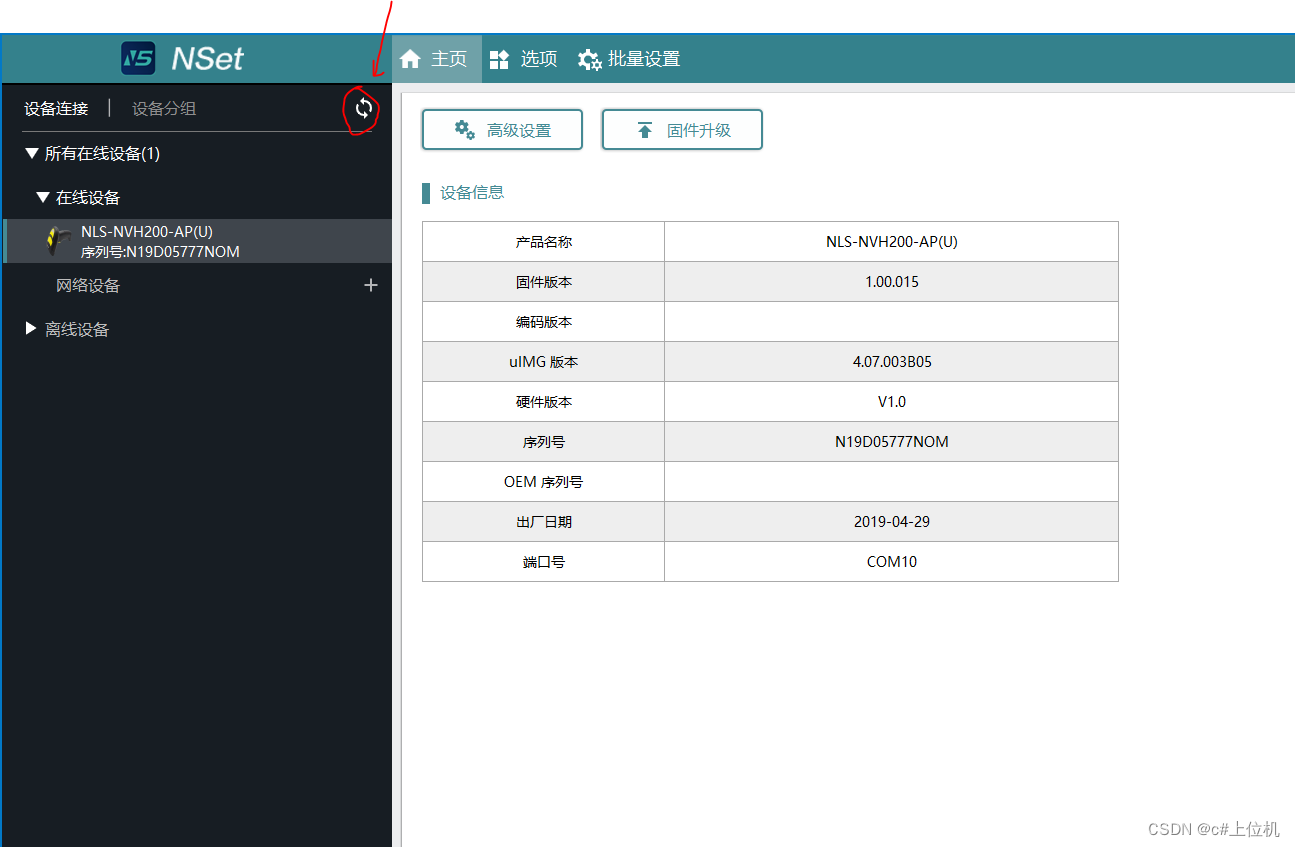Screen dimensions: 1295x847
Task: Collapse the 所有在线设备(1) tree node
Action: tap(32, 153)
